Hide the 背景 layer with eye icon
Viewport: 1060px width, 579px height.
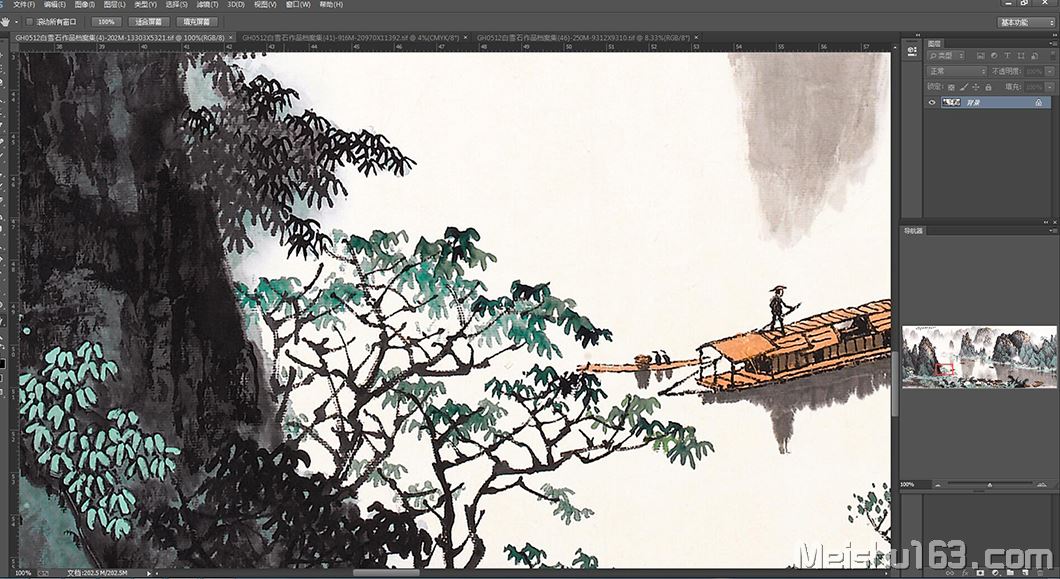click(932, 103)
